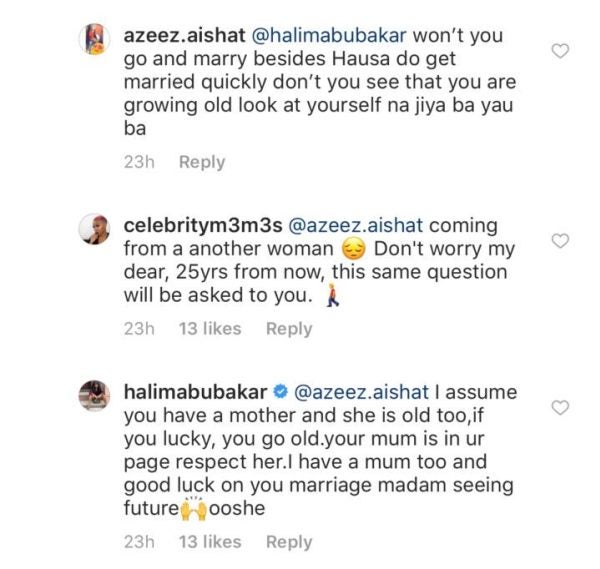
Task: Like azeez.aishat's comment with the heart
Action: point(561,51)
